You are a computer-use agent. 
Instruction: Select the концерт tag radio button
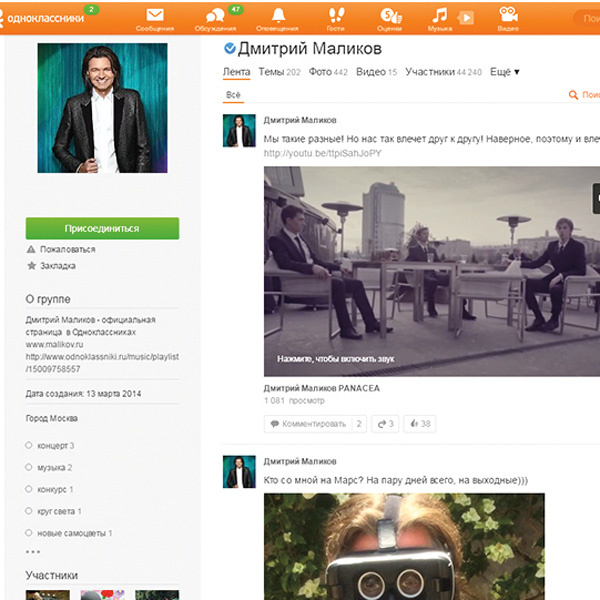(x=28, y=445)
